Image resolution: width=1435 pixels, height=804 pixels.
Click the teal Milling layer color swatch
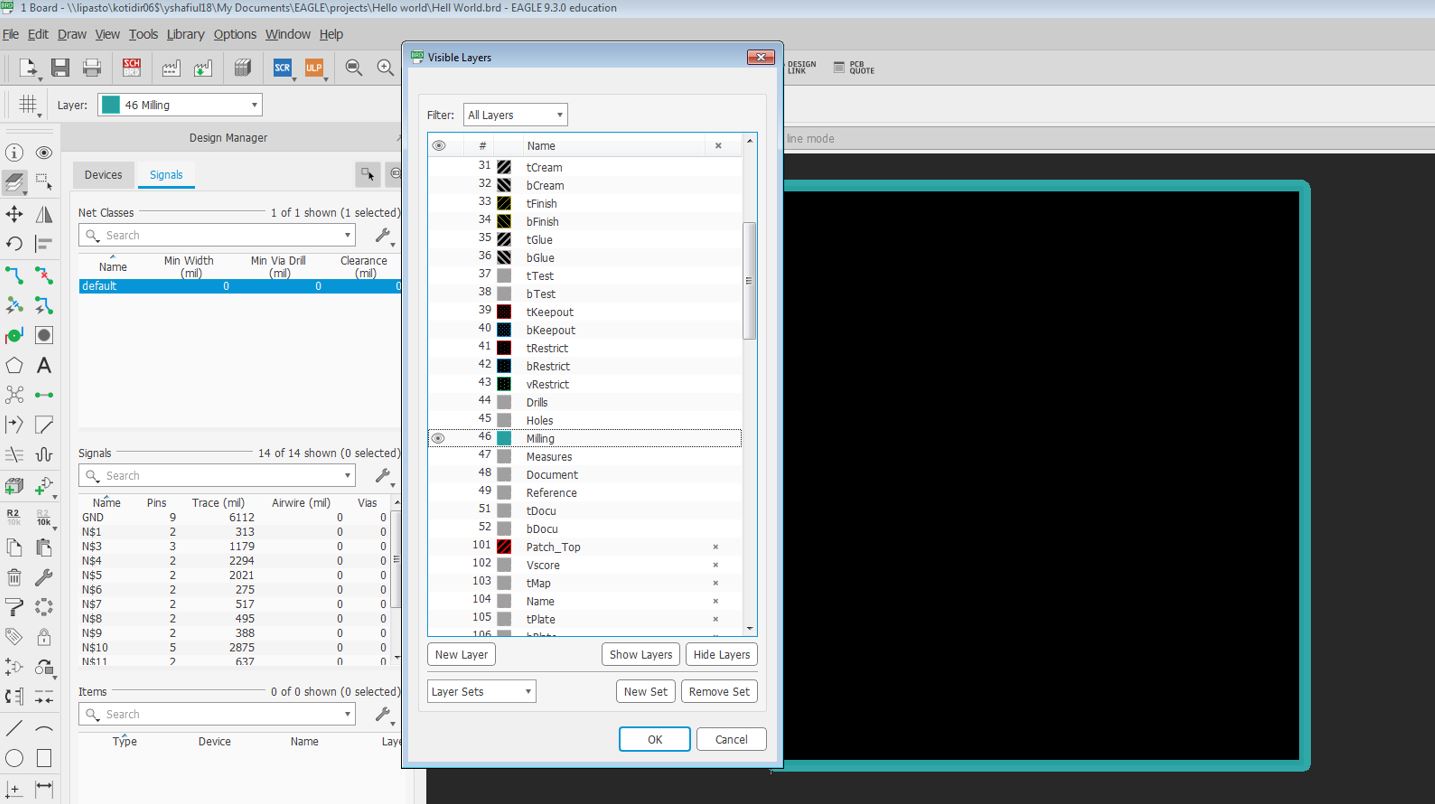504,438
